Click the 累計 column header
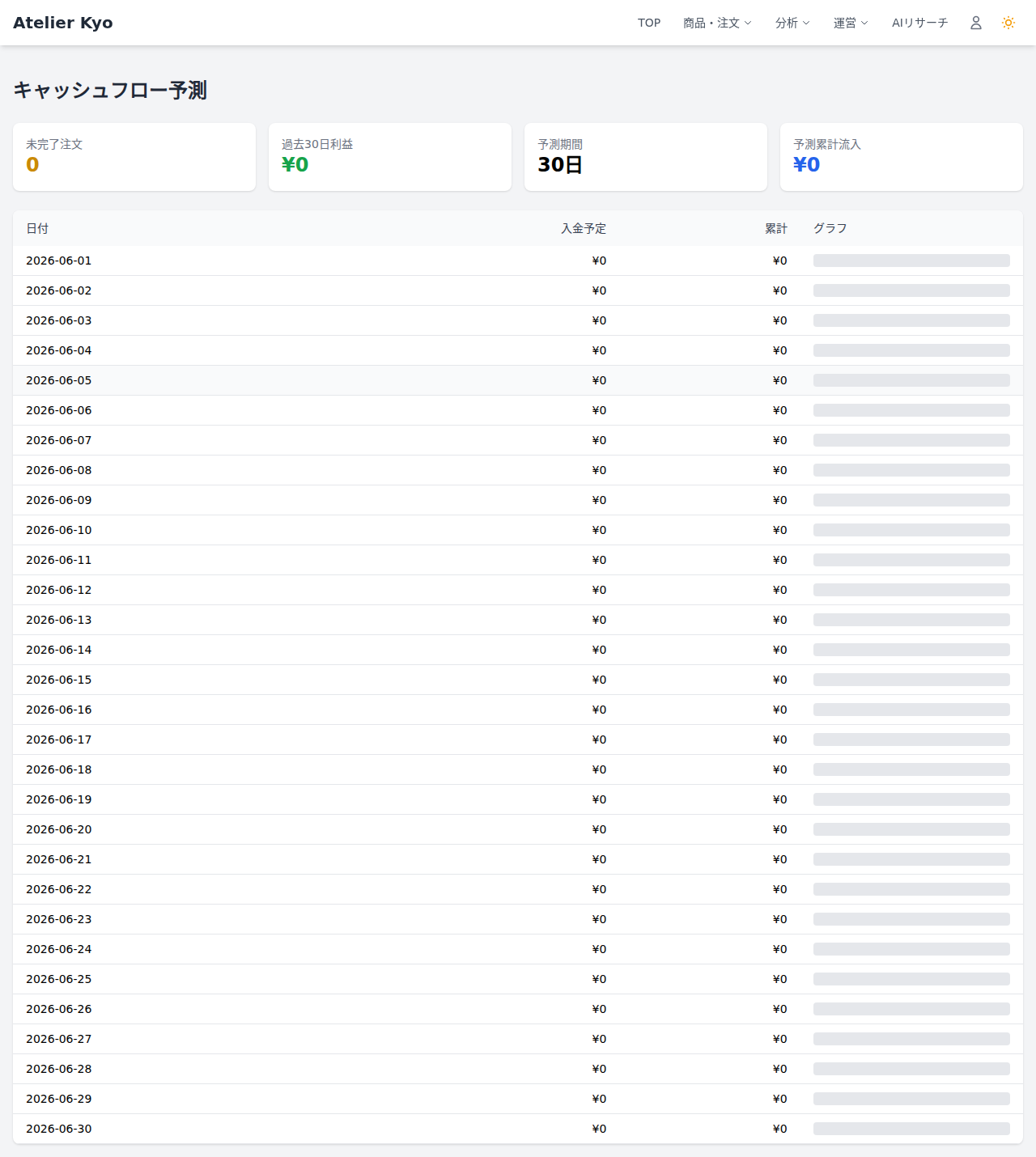 [x=776, y=229]
